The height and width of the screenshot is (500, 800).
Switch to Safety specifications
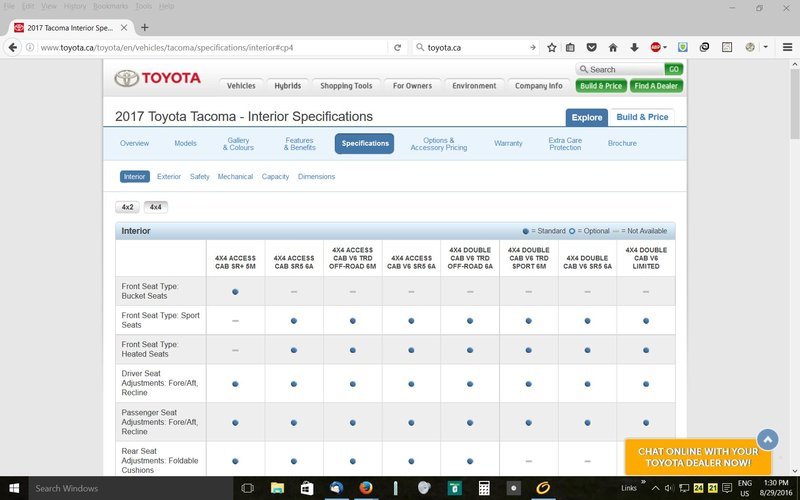tap(199, 177)
